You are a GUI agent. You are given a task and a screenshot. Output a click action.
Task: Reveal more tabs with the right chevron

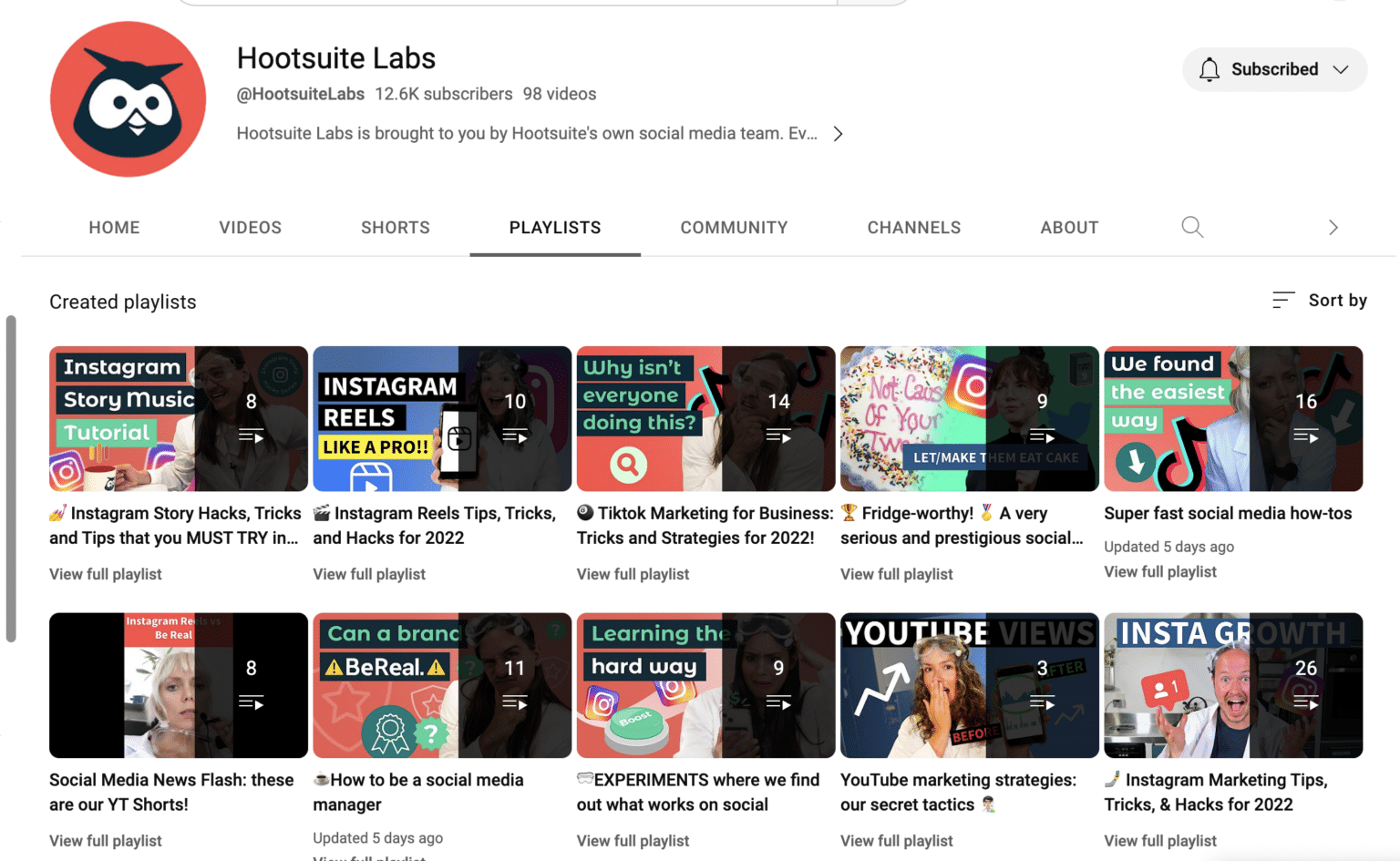[x=1333, y=227]
